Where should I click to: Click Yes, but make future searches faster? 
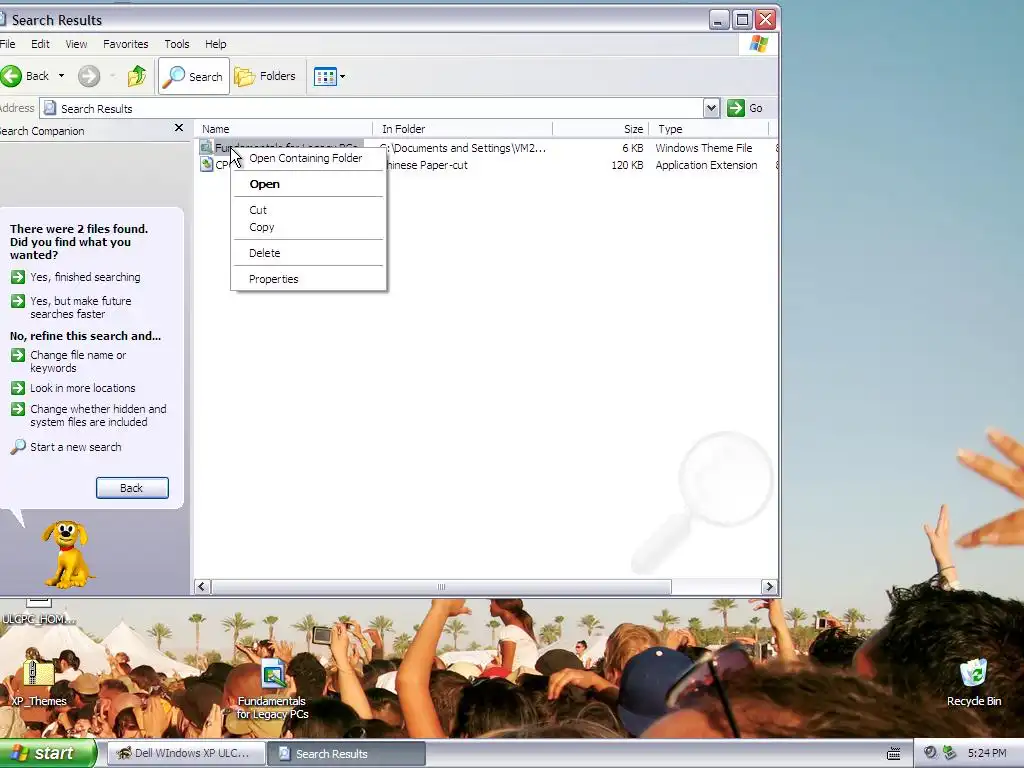pyautogui.click(x=80, y=307)
